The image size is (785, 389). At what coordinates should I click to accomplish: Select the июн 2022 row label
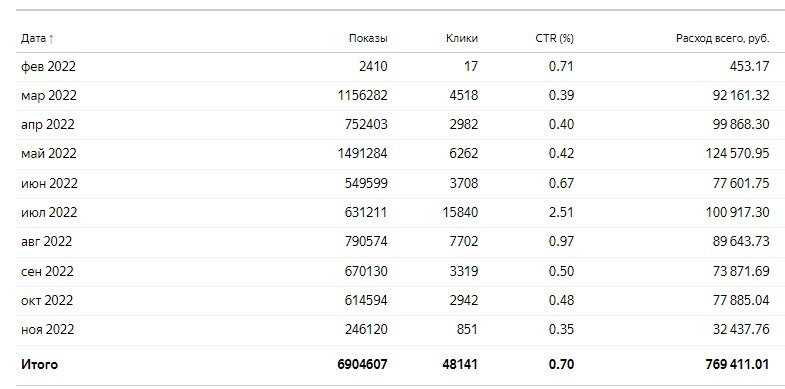coord(49,183)
